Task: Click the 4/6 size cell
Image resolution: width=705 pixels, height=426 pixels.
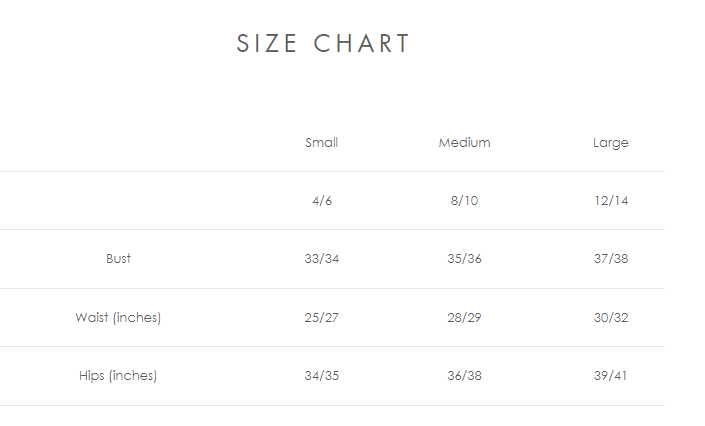Action: coord(322,200)
